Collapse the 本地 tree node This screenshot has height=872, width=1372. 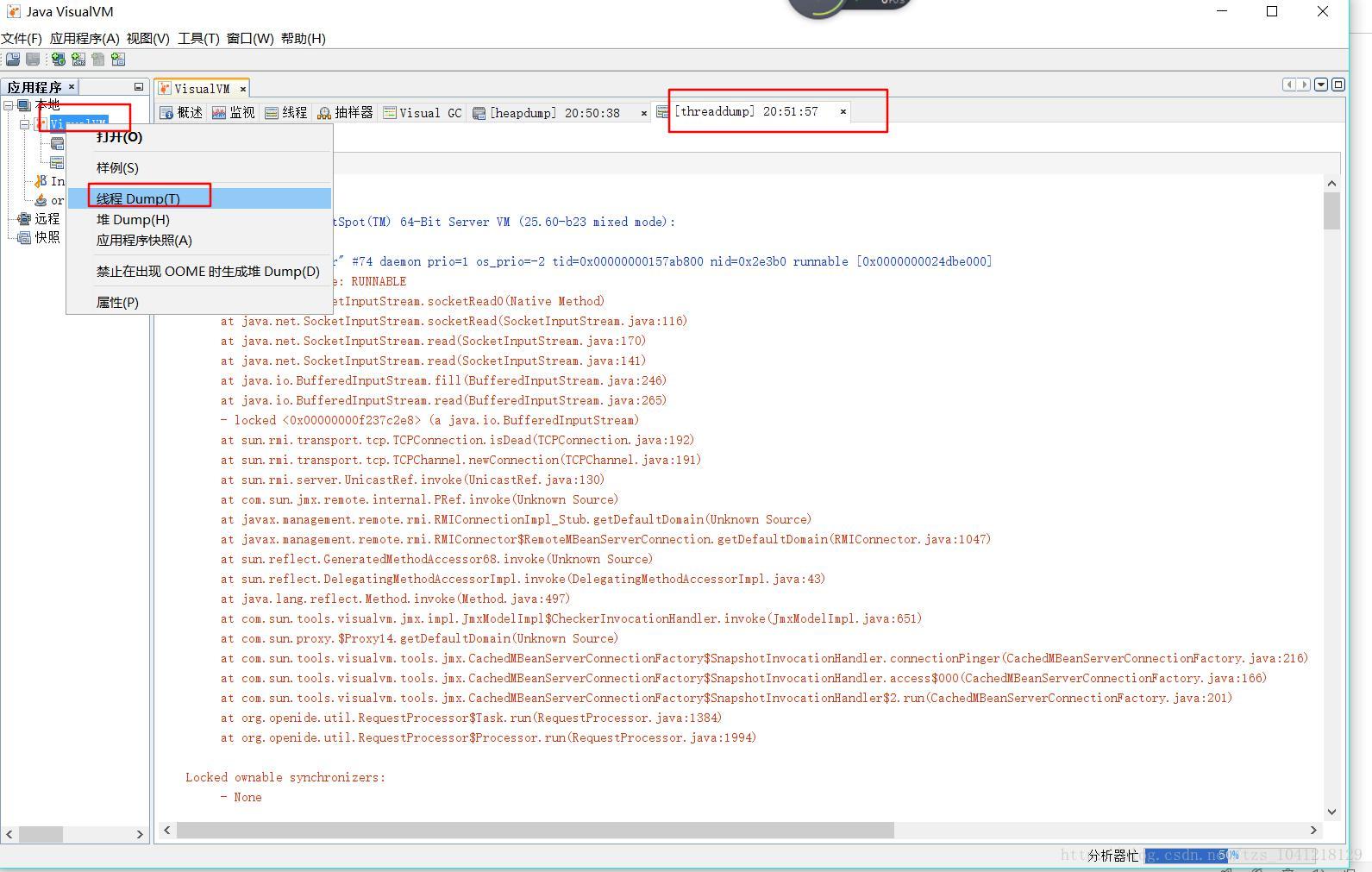[9, 105]
